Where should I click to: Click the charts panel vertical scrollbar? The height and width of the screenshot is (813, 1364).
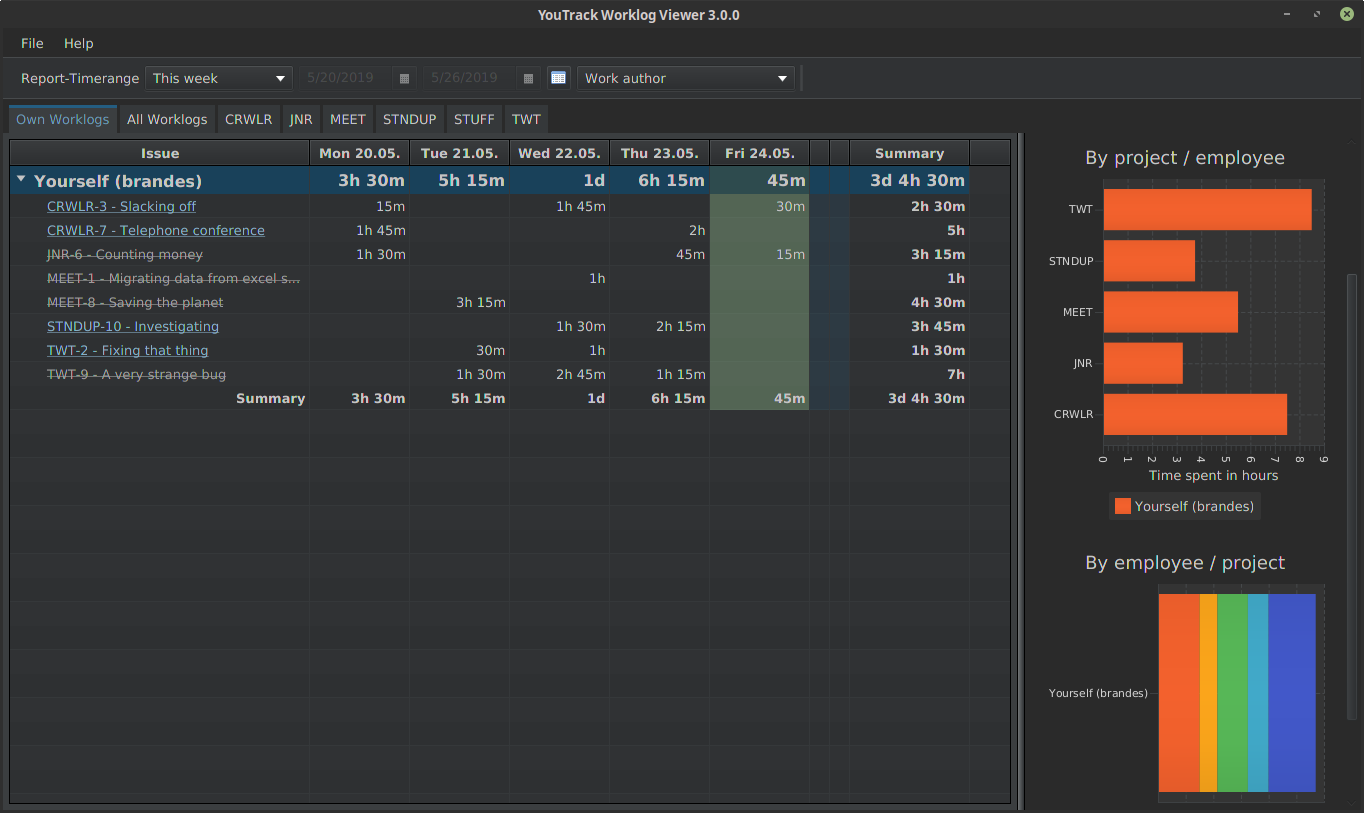click(1353, 495)
